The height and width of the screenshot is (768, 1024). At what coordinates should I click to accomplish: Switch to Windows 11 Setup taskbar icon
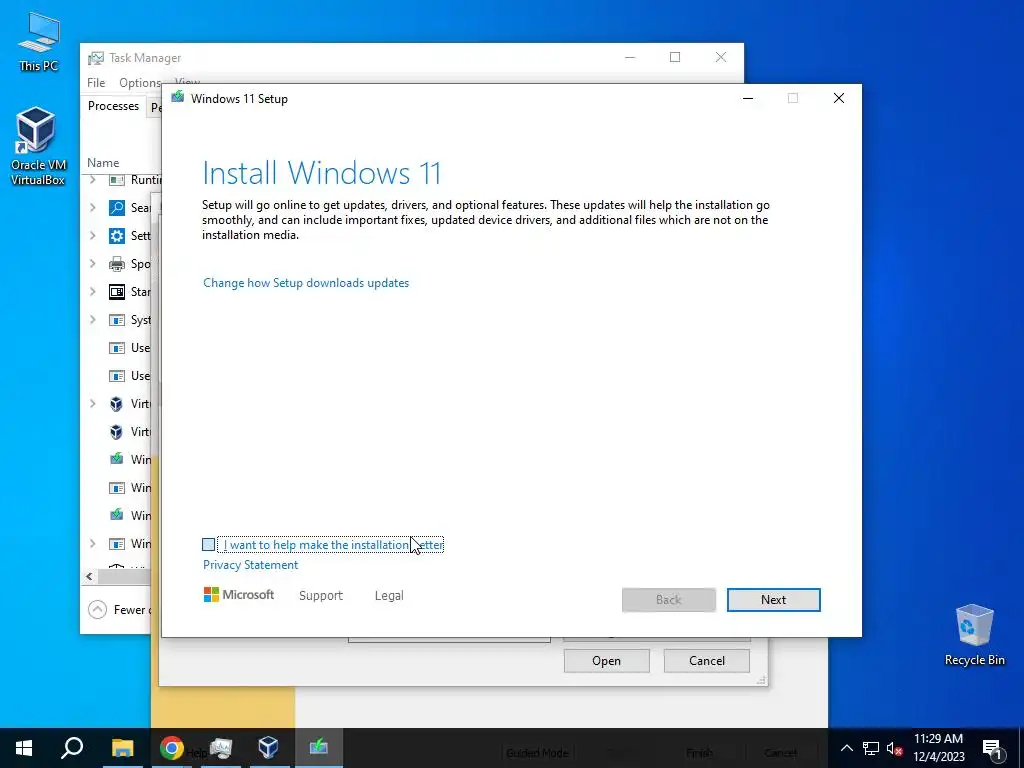pos(319,748)
